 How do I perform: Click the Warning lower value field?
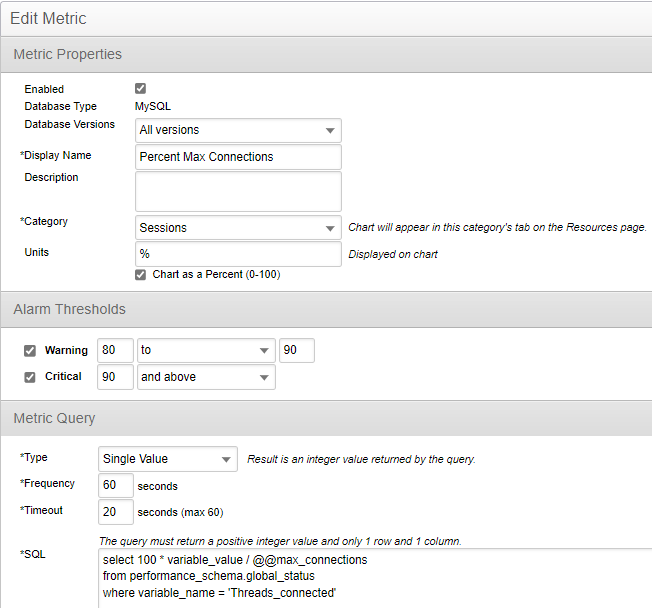click(115, 351)
